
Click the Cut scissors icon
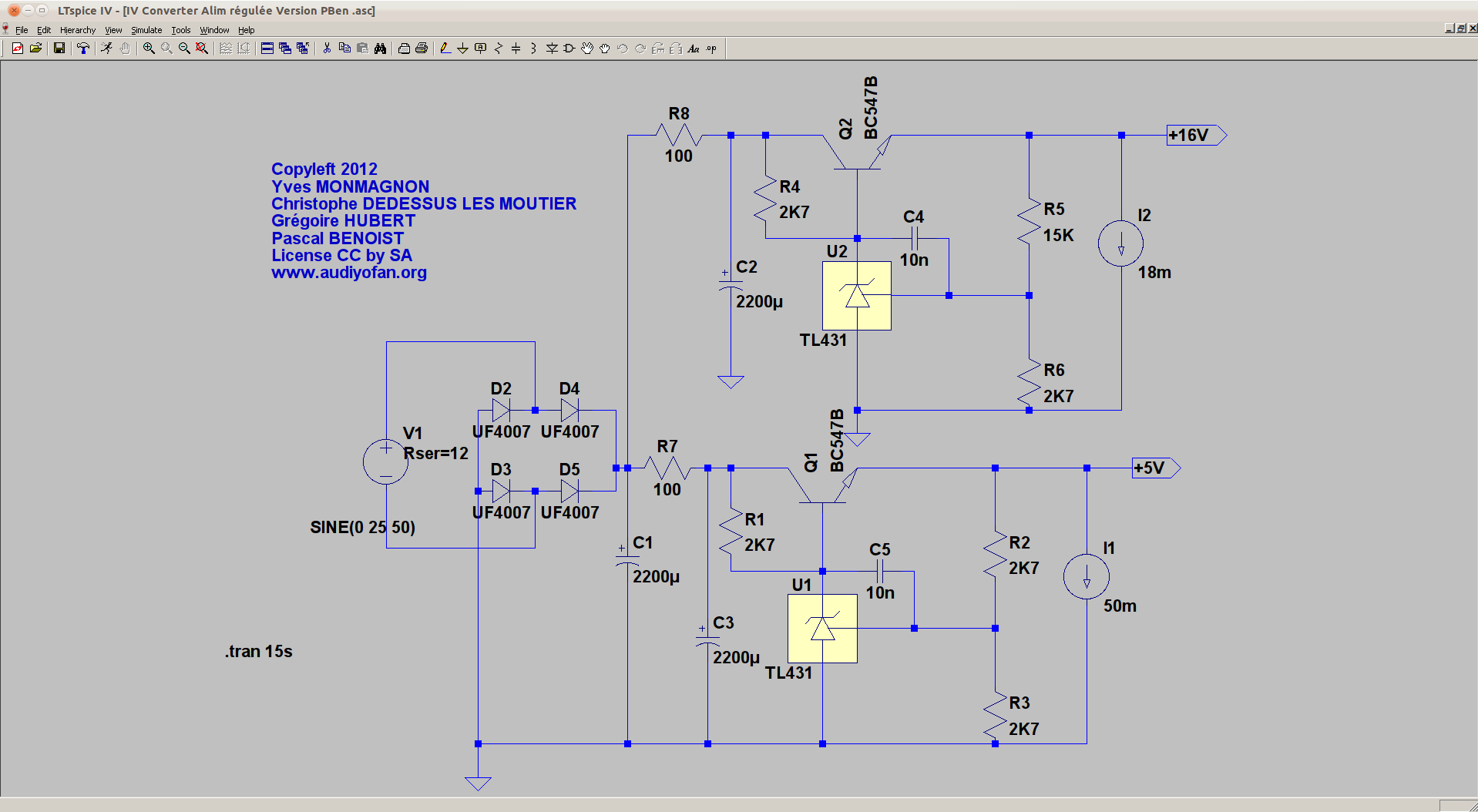[327, 48]
